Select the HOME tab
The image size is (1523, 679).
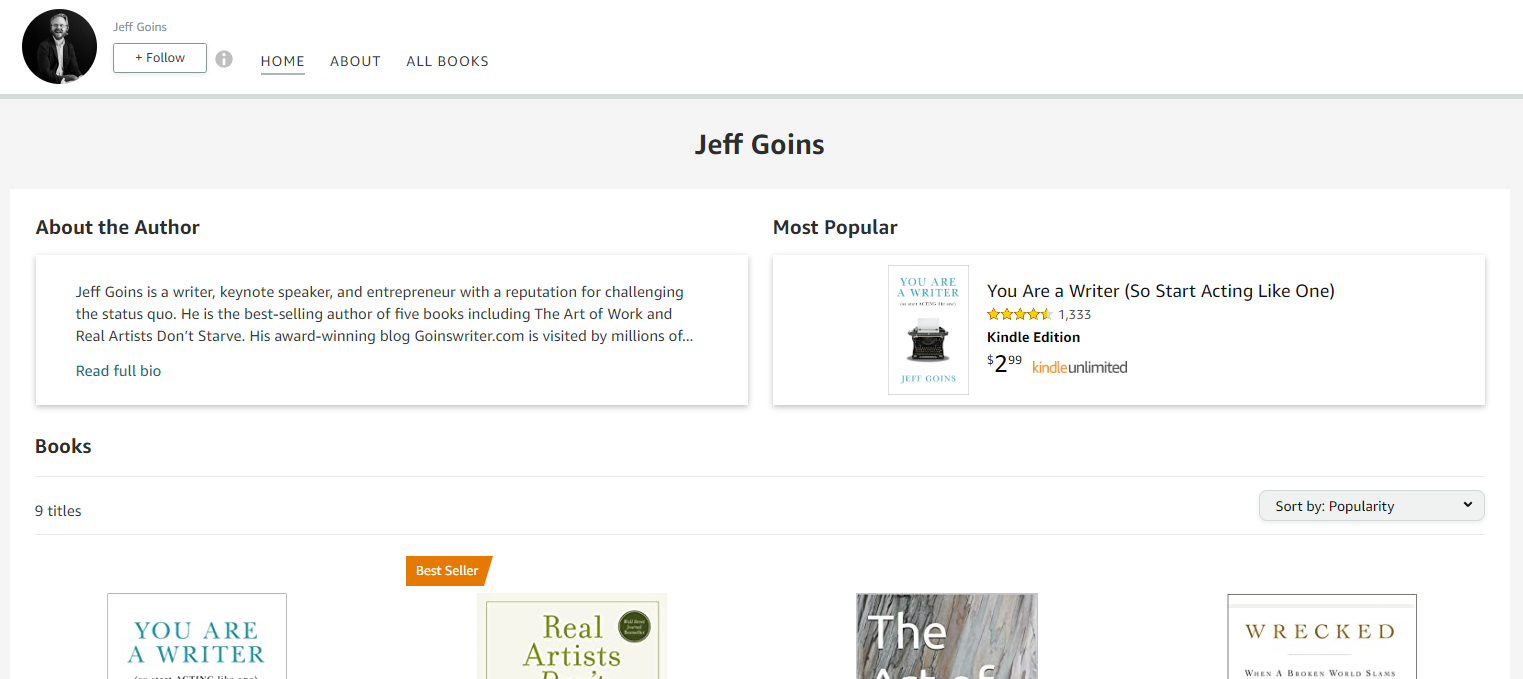click(282, 61)
